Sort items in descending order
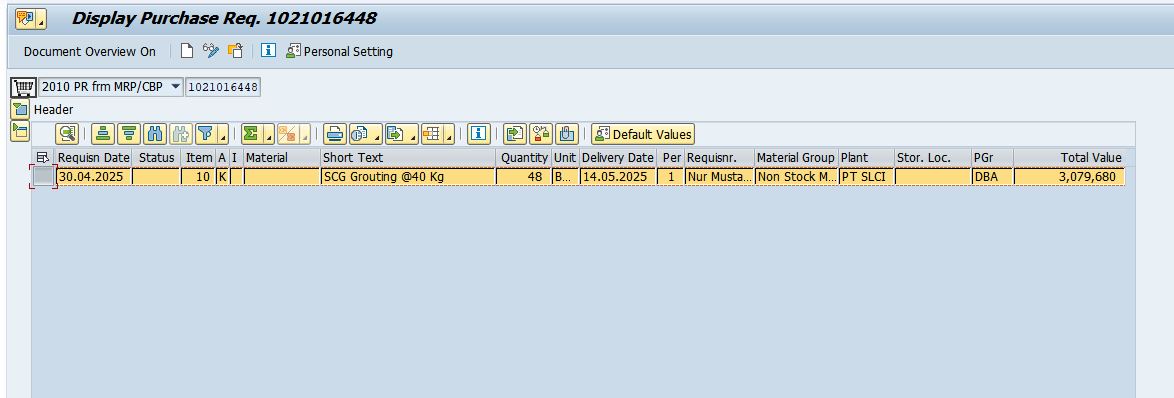The height and width of the screenshot is (398, 1174). click(x=130, y=134)
